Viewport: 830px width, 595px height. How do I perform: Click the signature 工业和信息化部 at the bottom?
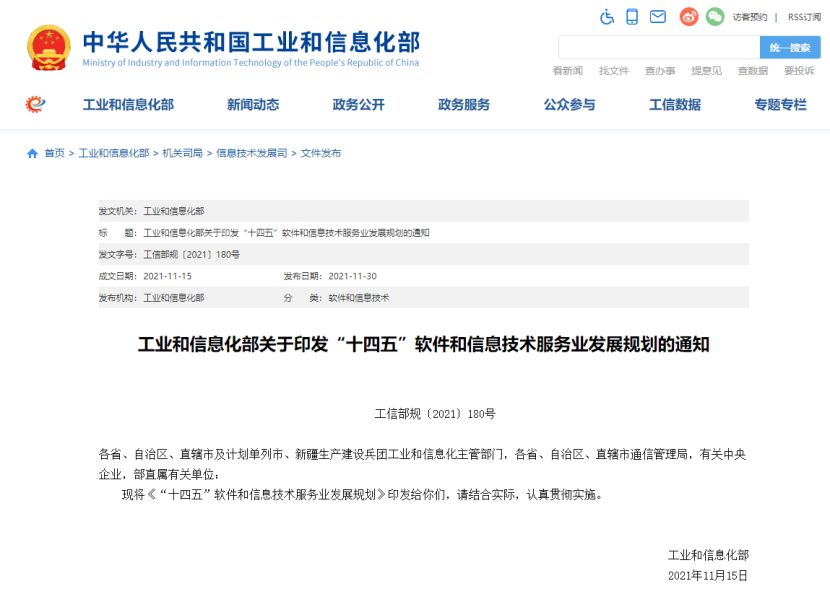click(708, 555)
